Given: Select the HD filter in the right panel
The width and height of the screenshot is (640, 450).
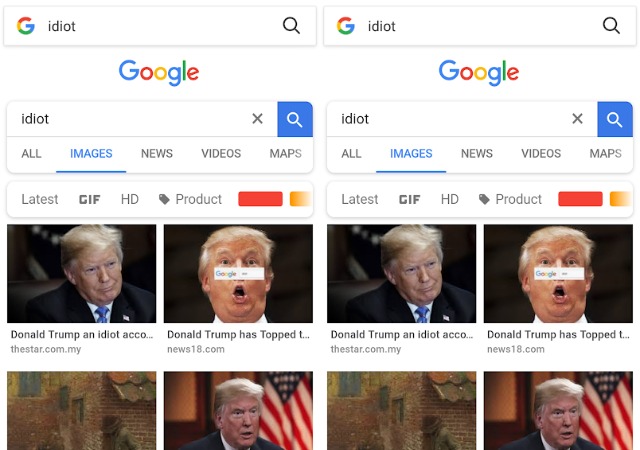Looking at the screenshot, I should pos(450,199).
